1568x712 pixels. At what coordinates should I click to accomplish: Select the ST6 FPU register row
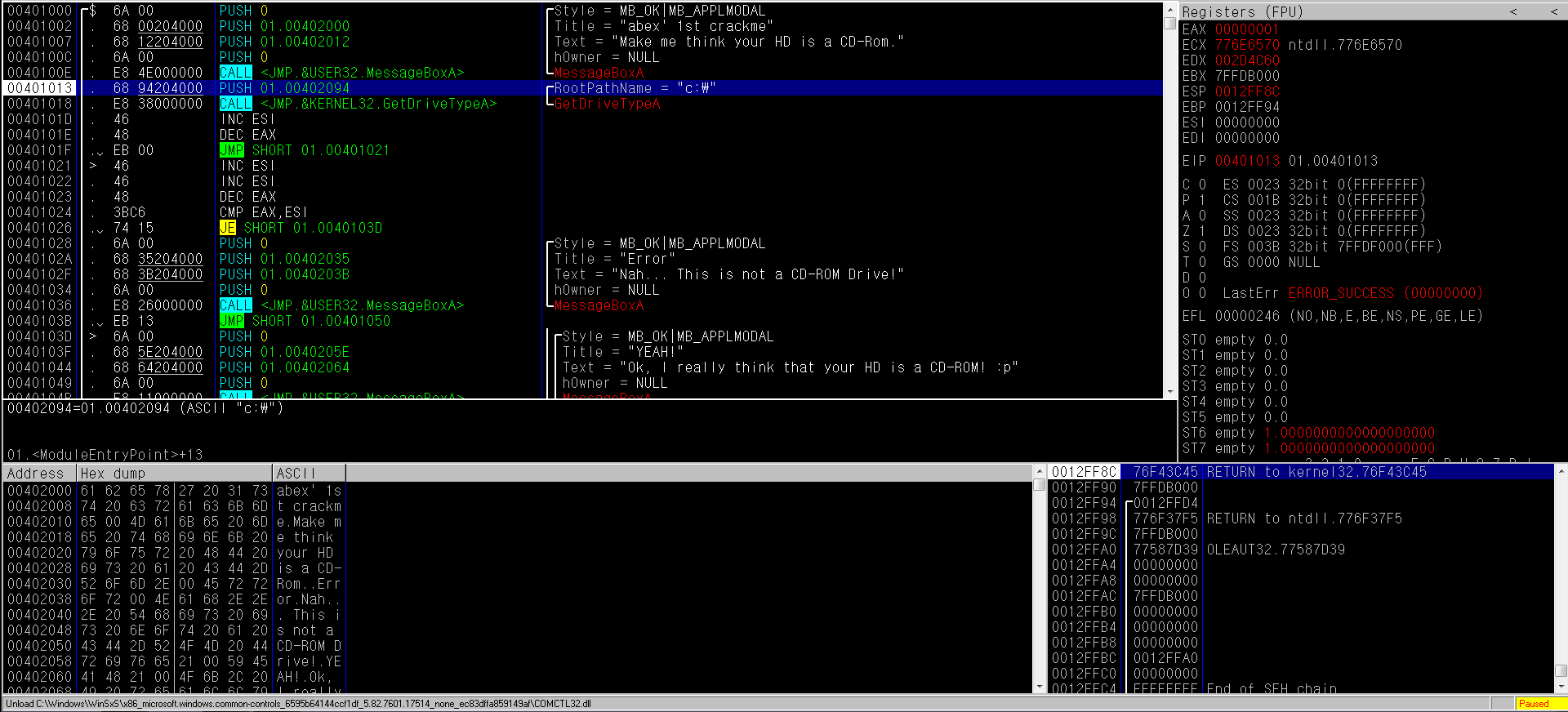pyautogui.click(x=1308, y=433)
